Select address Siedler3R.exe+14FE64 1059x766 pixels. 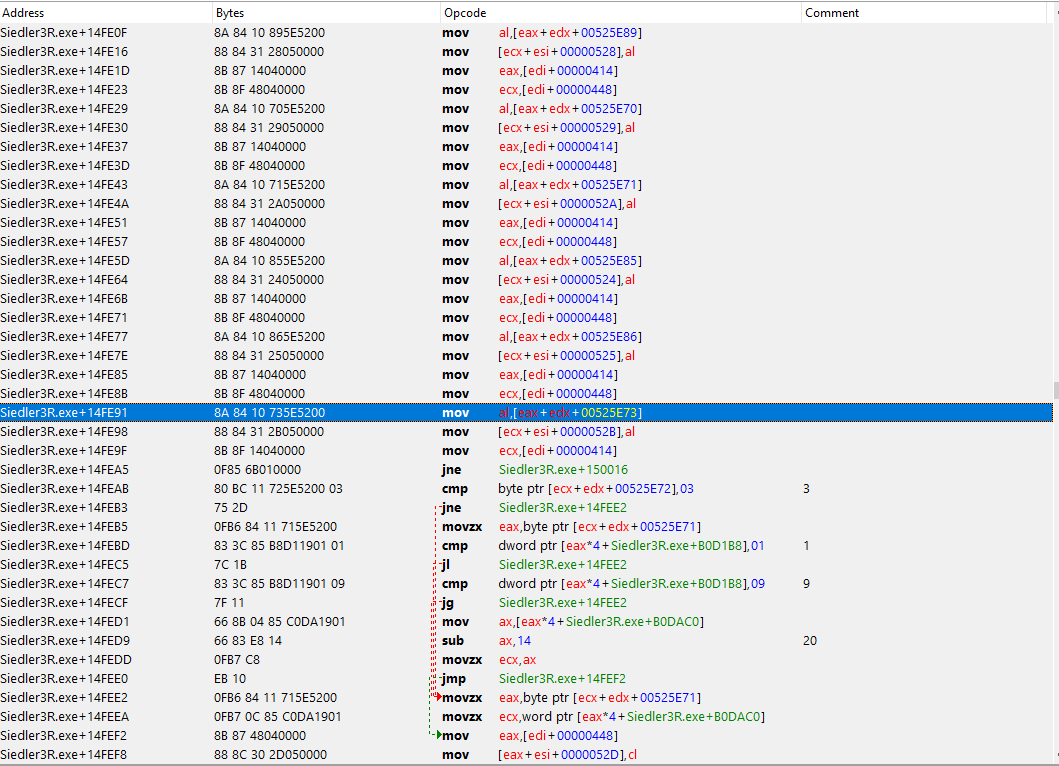coord(64,280)
